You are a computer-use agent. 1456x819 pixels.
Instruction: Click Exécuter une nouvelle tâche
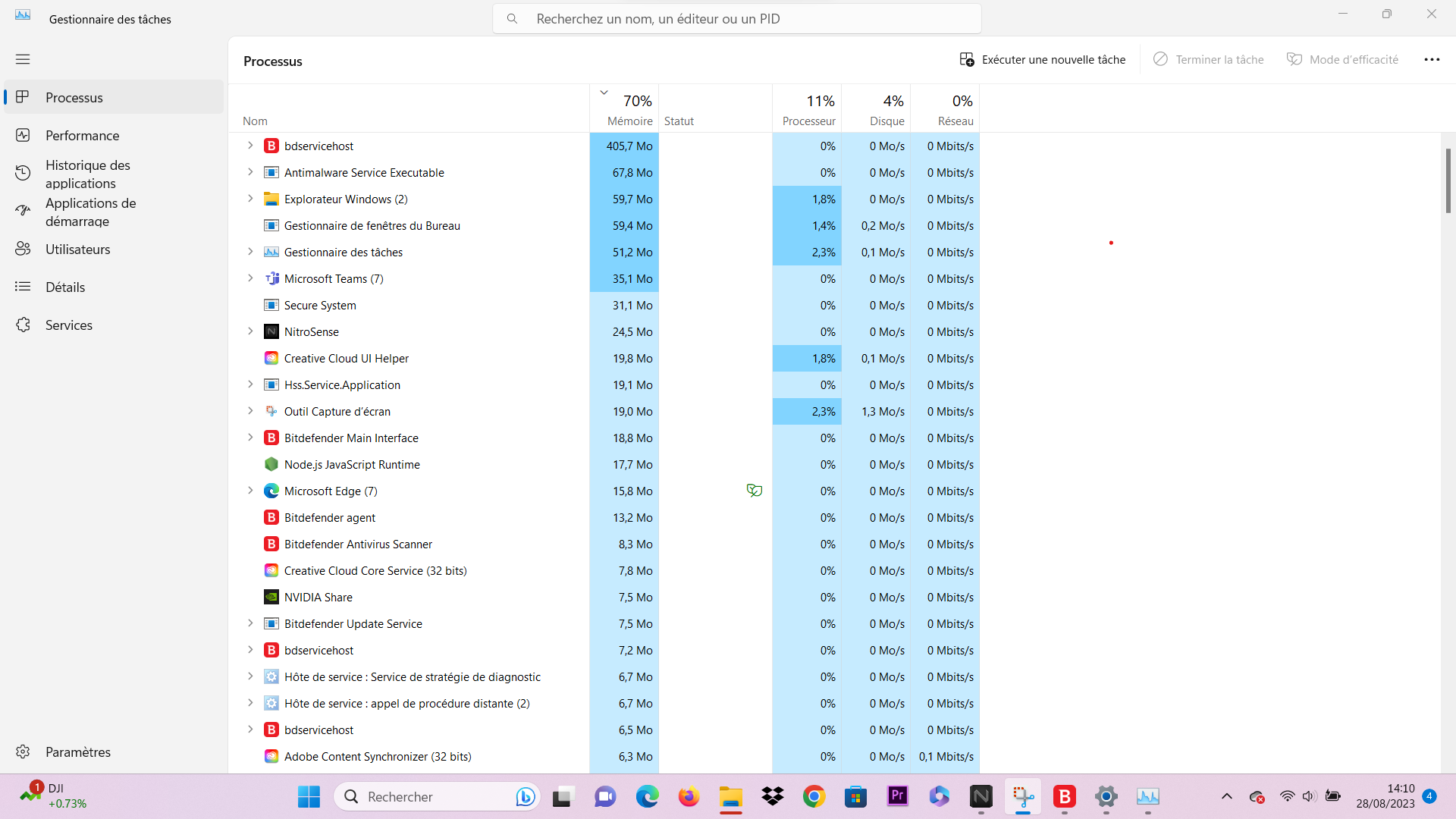(x=1042, y=59)
